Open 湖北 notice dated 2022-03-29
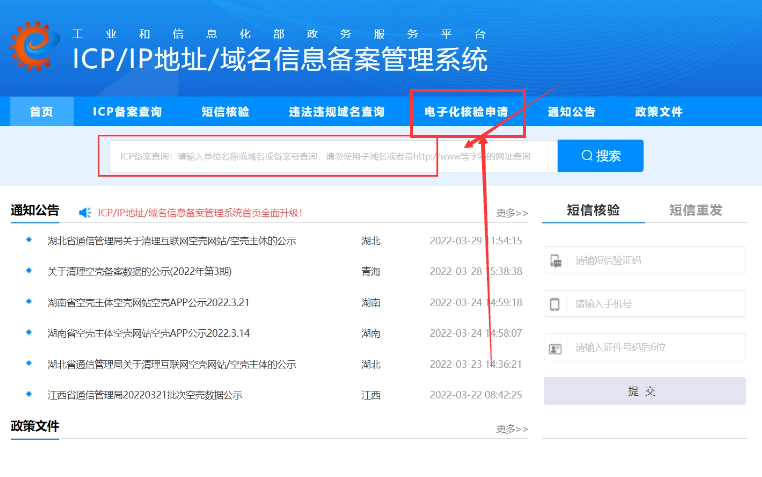This screenshot has width=762, height=477. [x=172, y=241]
